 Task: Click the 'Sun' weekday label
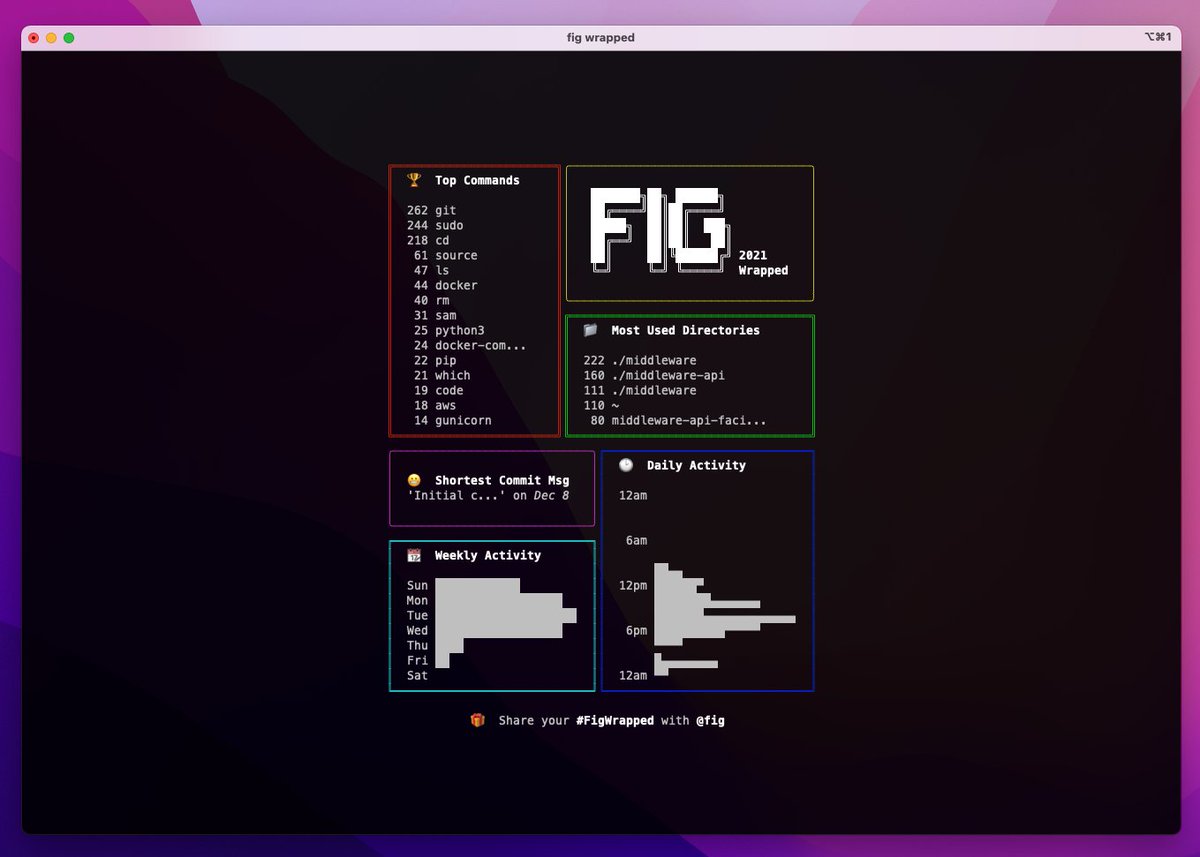pyautogui.click(x=417, y=585)
